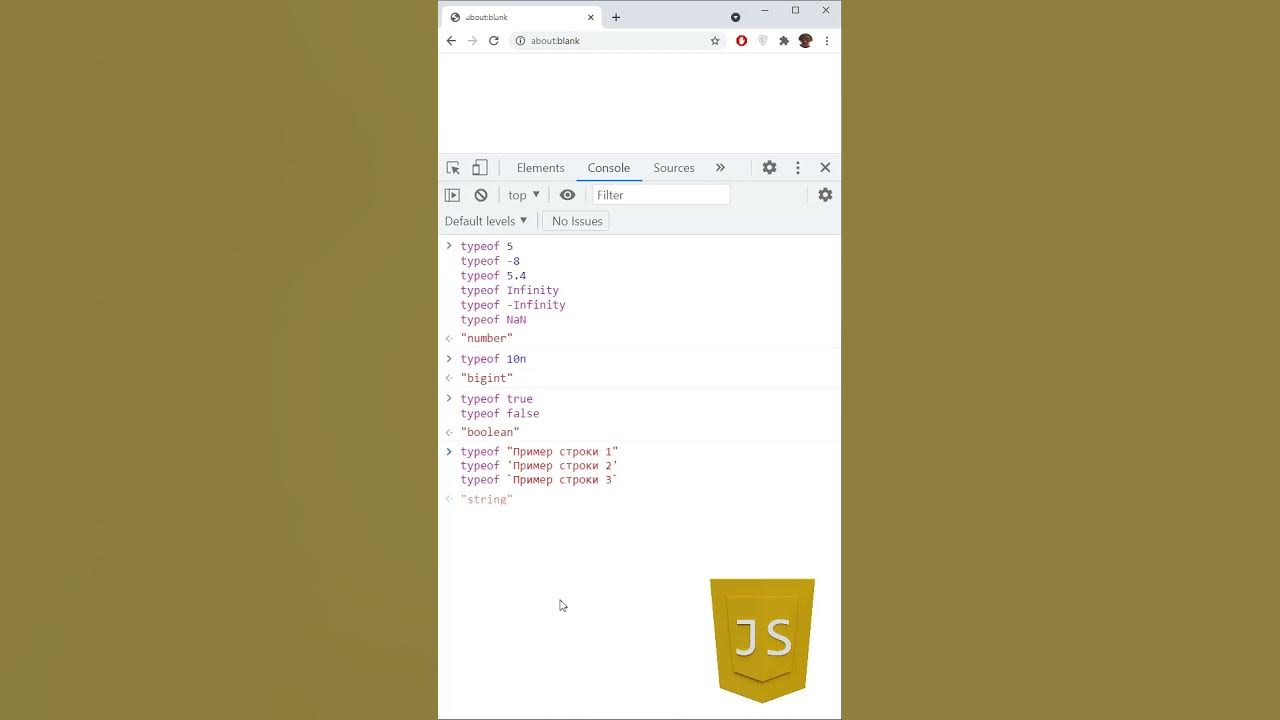Click the gray shield extension icon
This screenshot has width=1280, height=720.
tap(763, 41)
